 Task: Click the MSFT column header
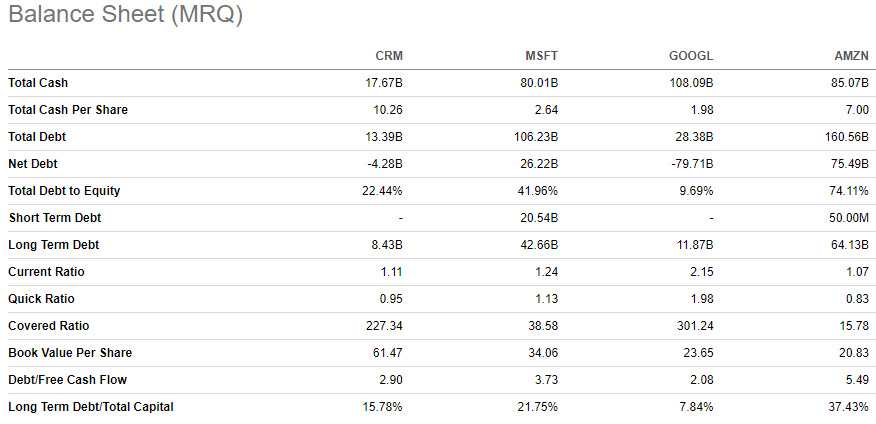coord(542,56)
